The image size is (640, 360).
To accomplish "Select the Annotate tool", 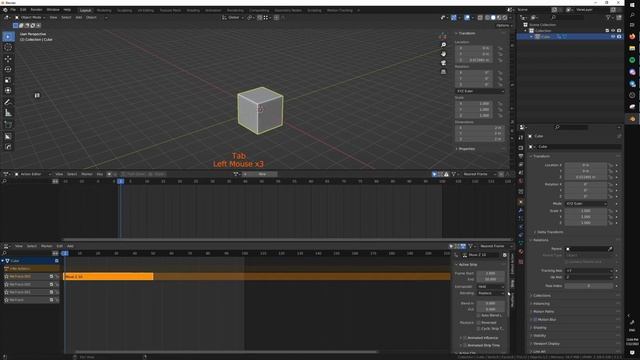I will (x=8, y=102).
